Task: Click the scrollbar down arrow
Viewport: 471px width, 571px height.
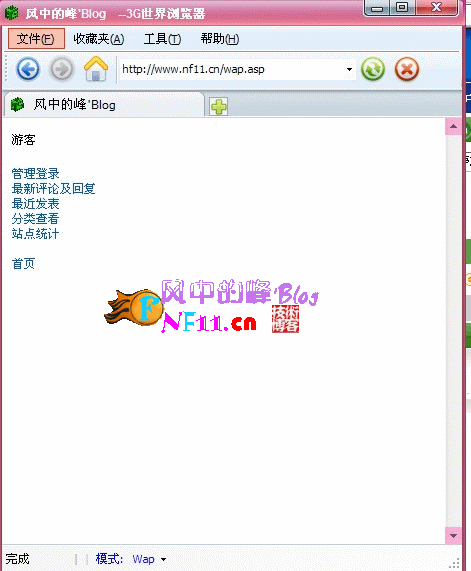Action: click(x=454, y=536)
